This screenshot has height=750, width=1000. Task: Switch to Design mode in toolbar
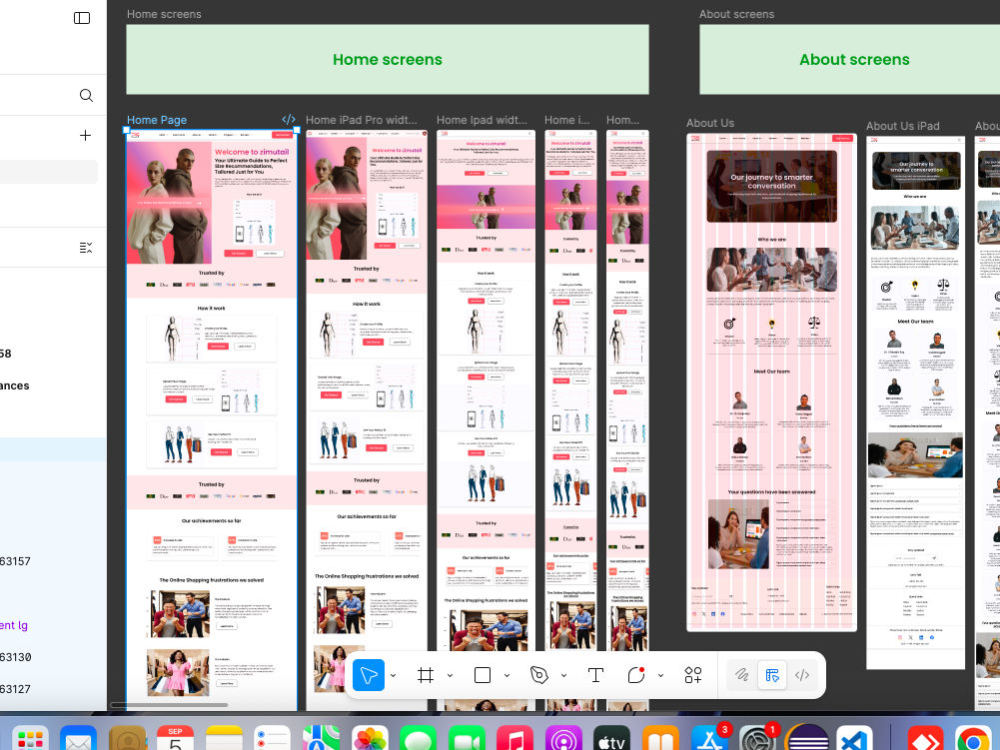772,675
